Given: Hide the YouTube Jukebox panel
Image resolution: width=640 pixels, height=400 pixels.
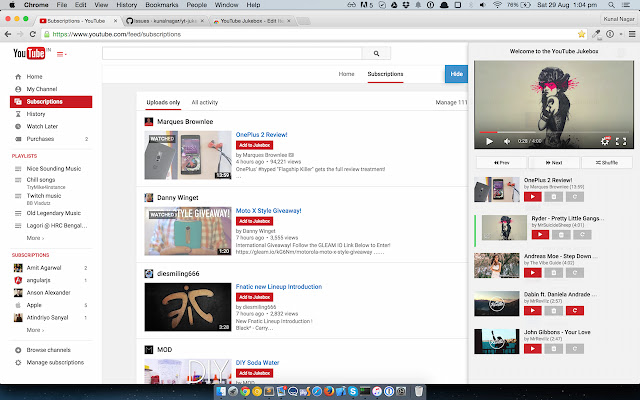Looking at the screenshot, I should click(x=456, y=74).
